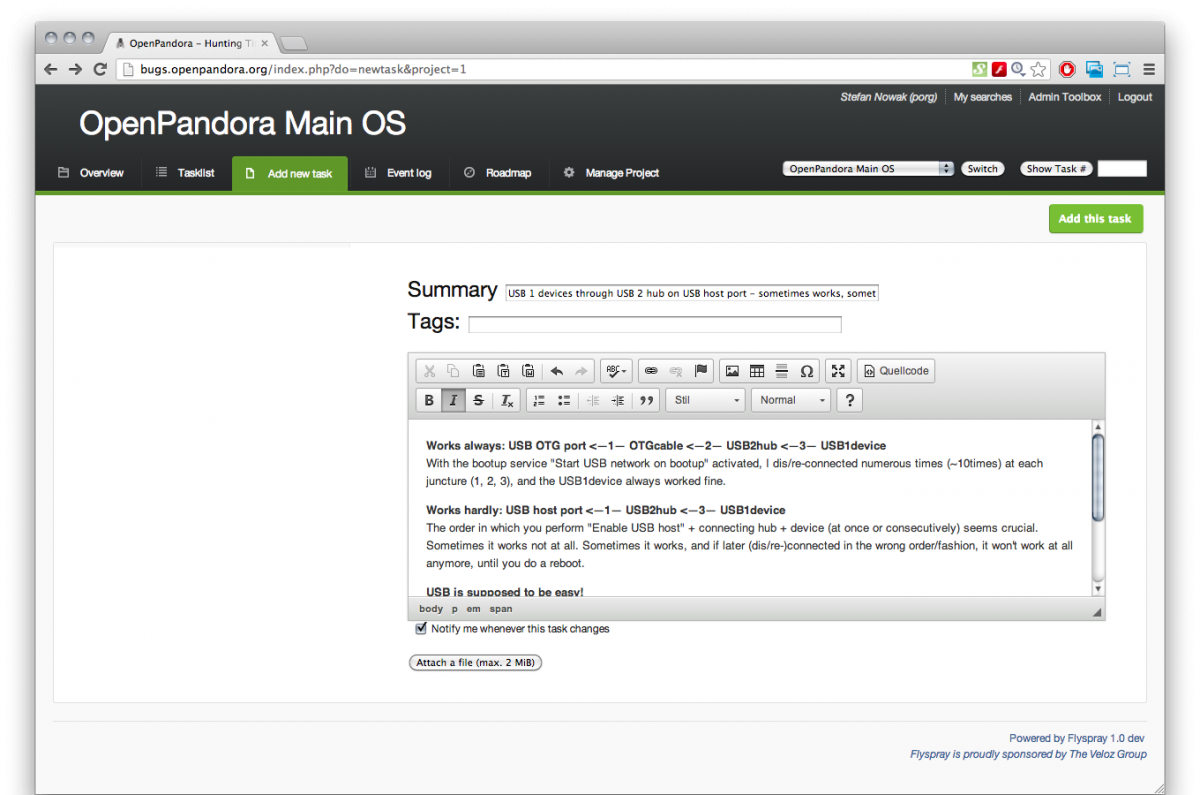Insert a table into the description
This screenshot has width=1200, height=795.
point(757,371)
